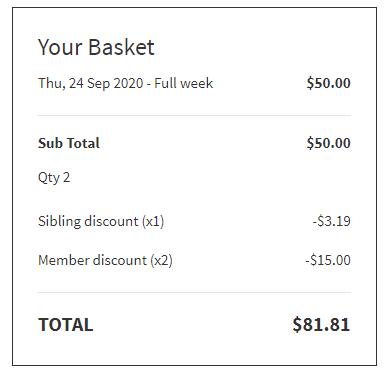Click the bold TOTAL label
Image resolution: width=385 pixels, height=373 pixels.
pos(66,325)
